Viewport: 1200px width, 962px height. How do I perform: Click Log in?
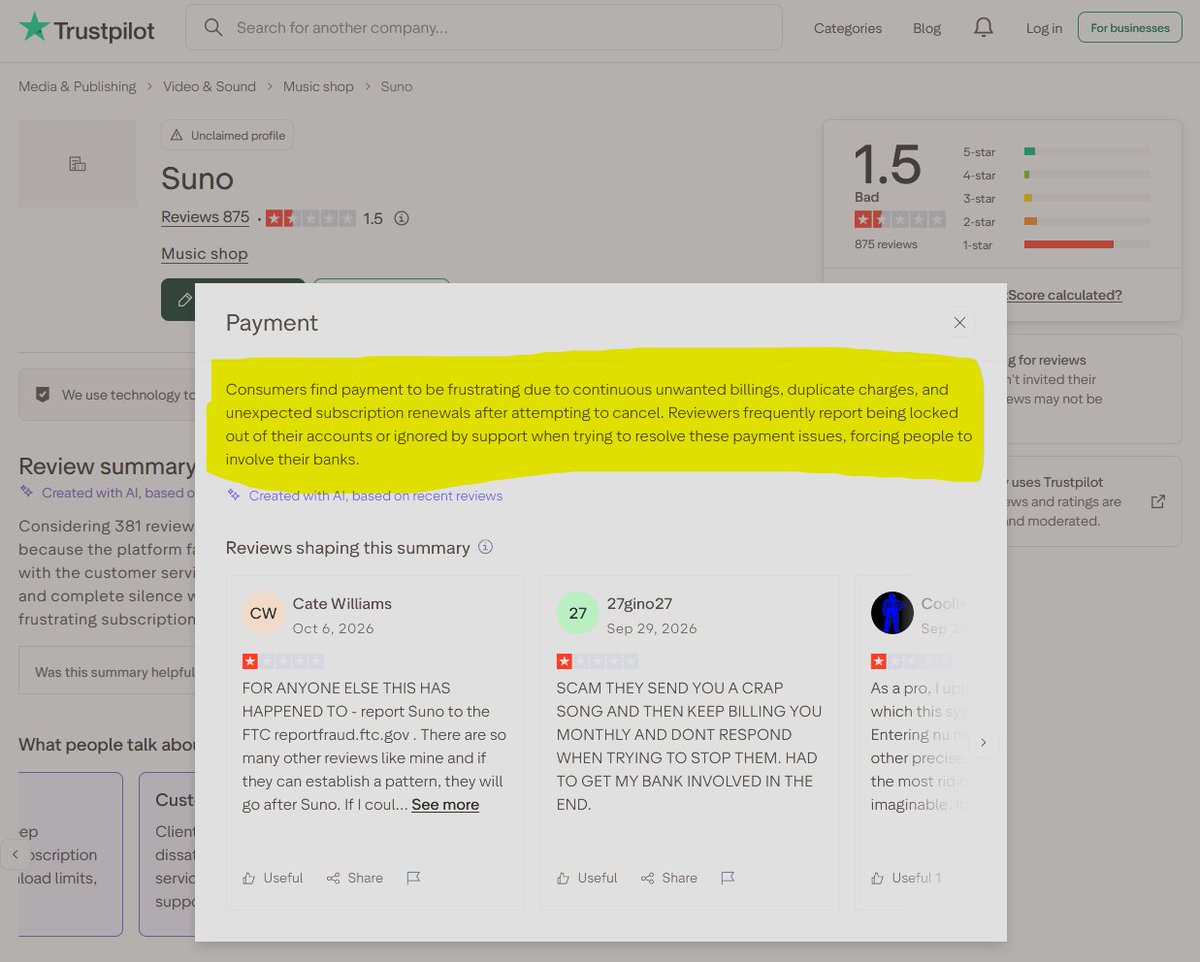pyautogui.click(x=1044, y=28)
